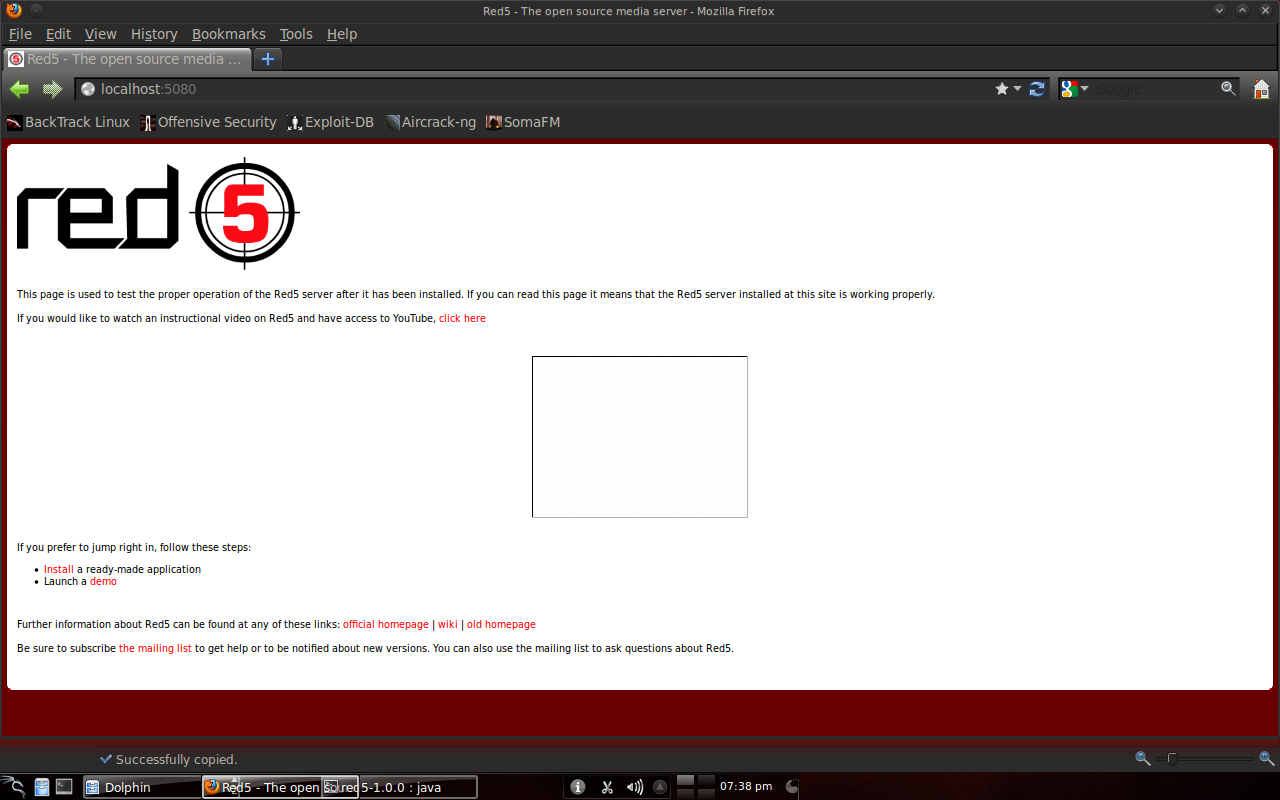Open the Klipper clipboard tool in the tray
This screenshot has height=800, width=1280.
coord(607,787)
